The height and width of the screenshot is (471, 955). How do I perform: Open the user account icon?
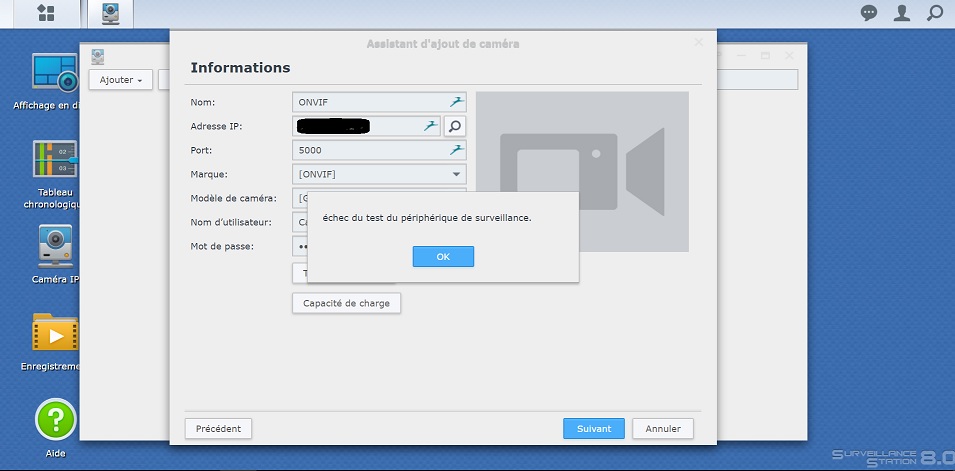pyautogui.click(x=901, y=13)
